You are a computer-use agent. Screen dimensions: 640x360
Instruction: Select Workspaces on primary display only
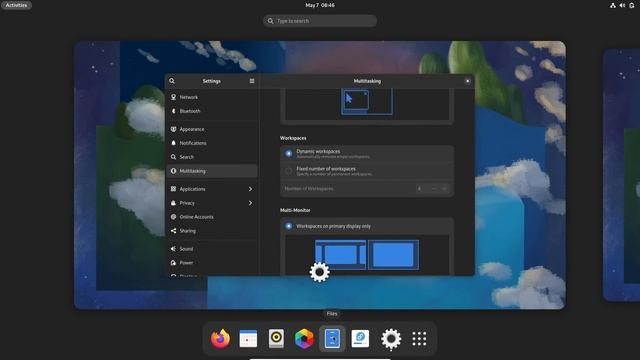coord(289,226)
